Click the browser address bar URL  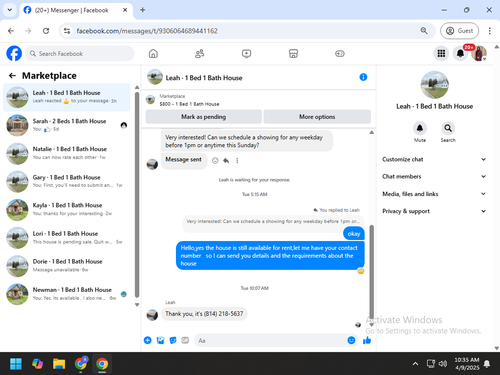(x=147, y=31)
